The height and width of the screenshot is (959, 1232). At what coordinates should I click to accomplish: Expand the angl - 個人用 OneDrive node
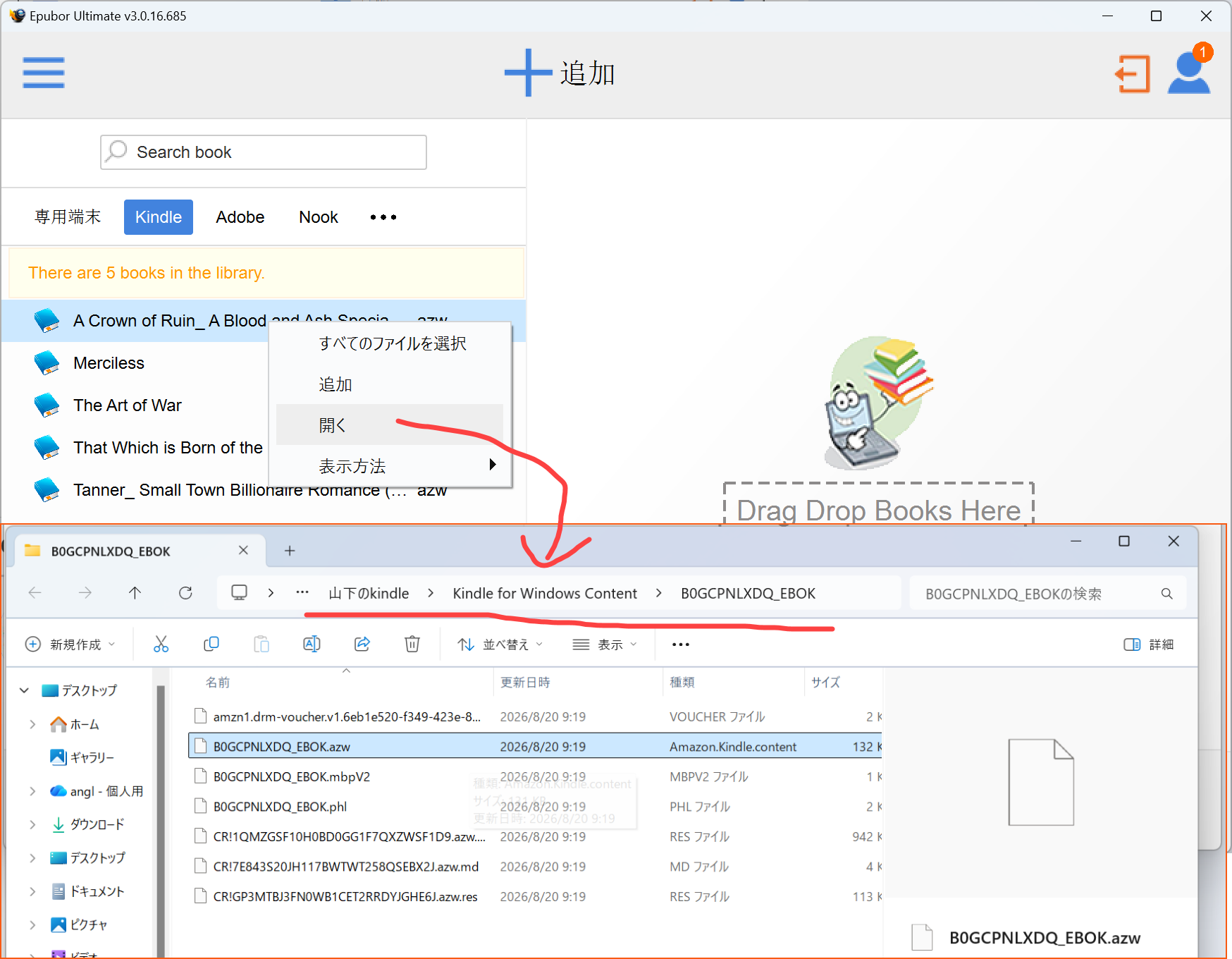pyautogui.click(x=32, y=791)
